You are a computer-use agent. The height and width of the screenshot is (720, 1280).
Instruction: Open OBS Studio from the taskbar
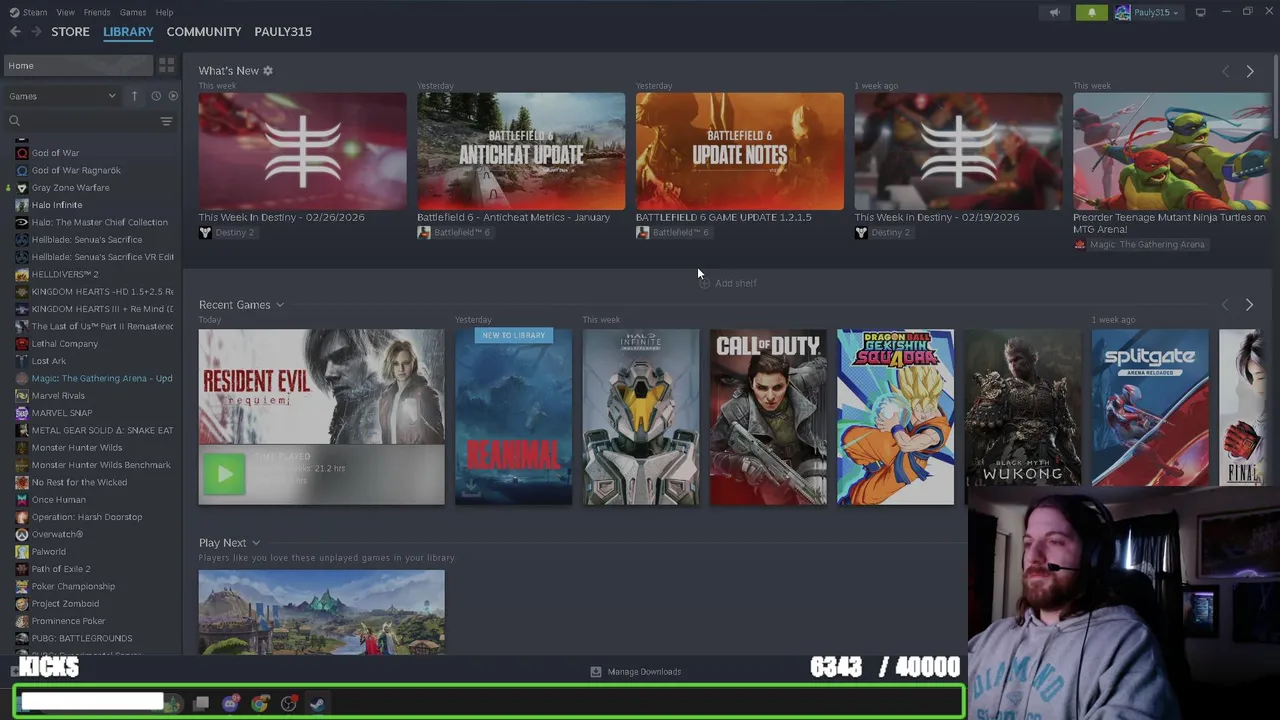tap(288, 703)
